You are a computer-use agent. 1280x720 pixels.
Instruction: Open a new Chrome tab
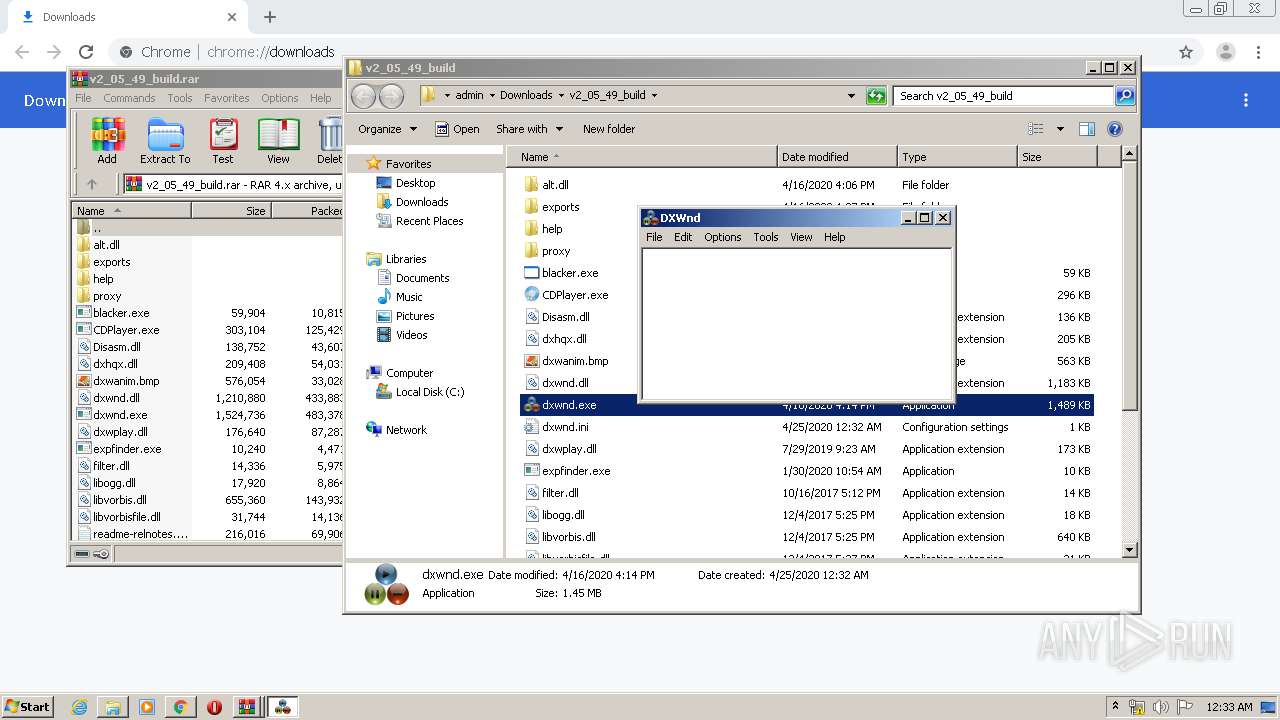tap(270, 17)
